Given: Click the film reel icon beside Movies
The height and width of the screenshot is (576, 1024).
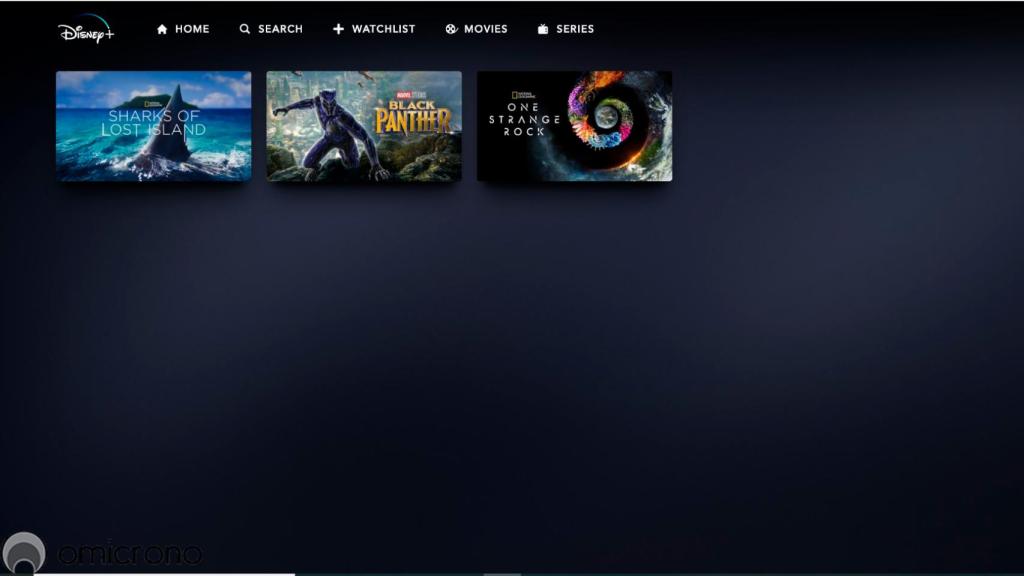Looking at the screenshot, I should (451, 29).
